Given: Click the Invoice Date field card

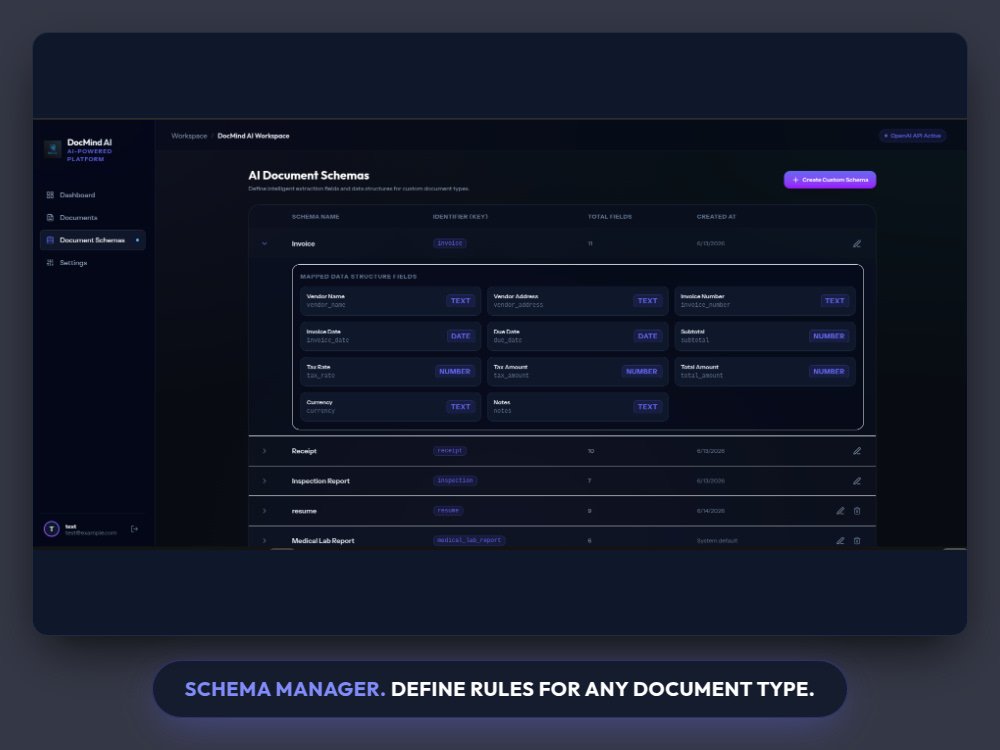Looking at the screenshot, I should click(x=390, y=336).
